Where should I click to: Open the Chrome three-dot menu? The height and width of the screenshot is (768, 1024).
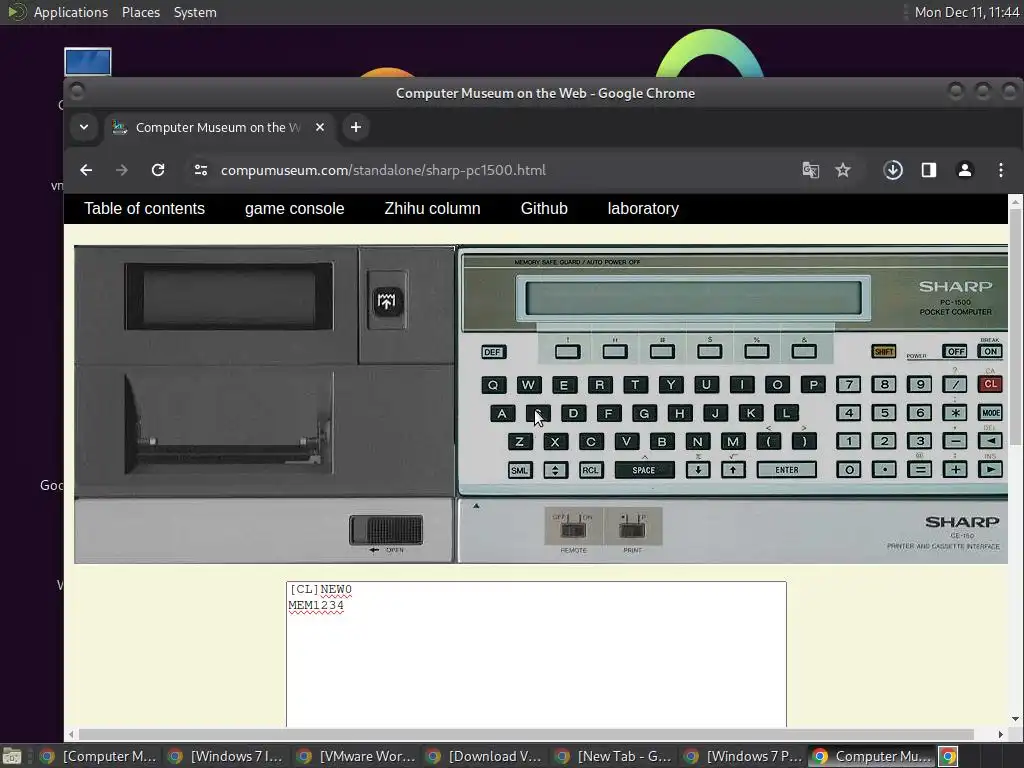pos(1000,170)
